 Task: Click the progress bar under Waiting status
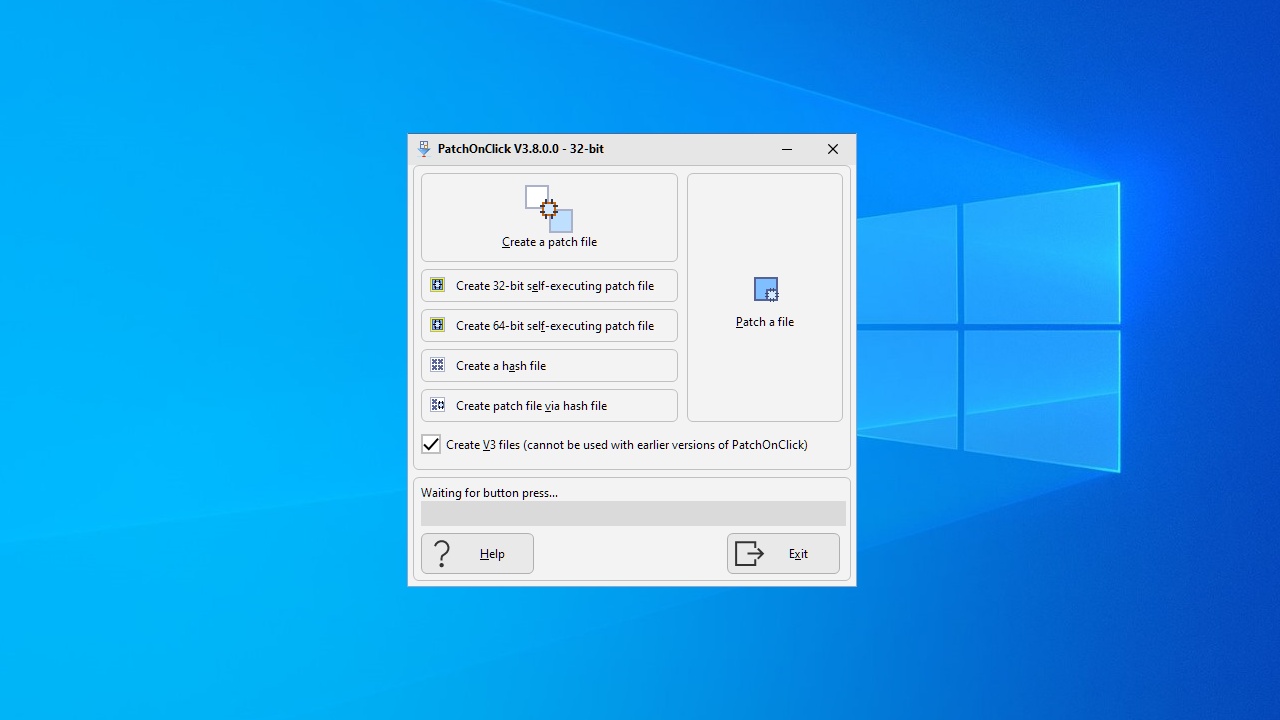click(x=633, y=513)
